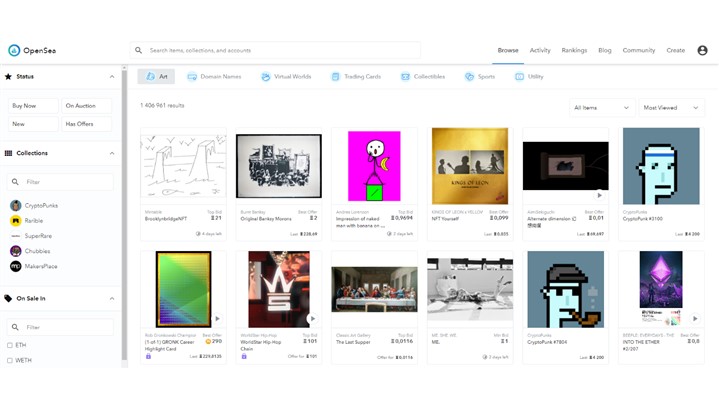
Task: Toggle the On Auction filter button
Action: [x=87, y=105]
